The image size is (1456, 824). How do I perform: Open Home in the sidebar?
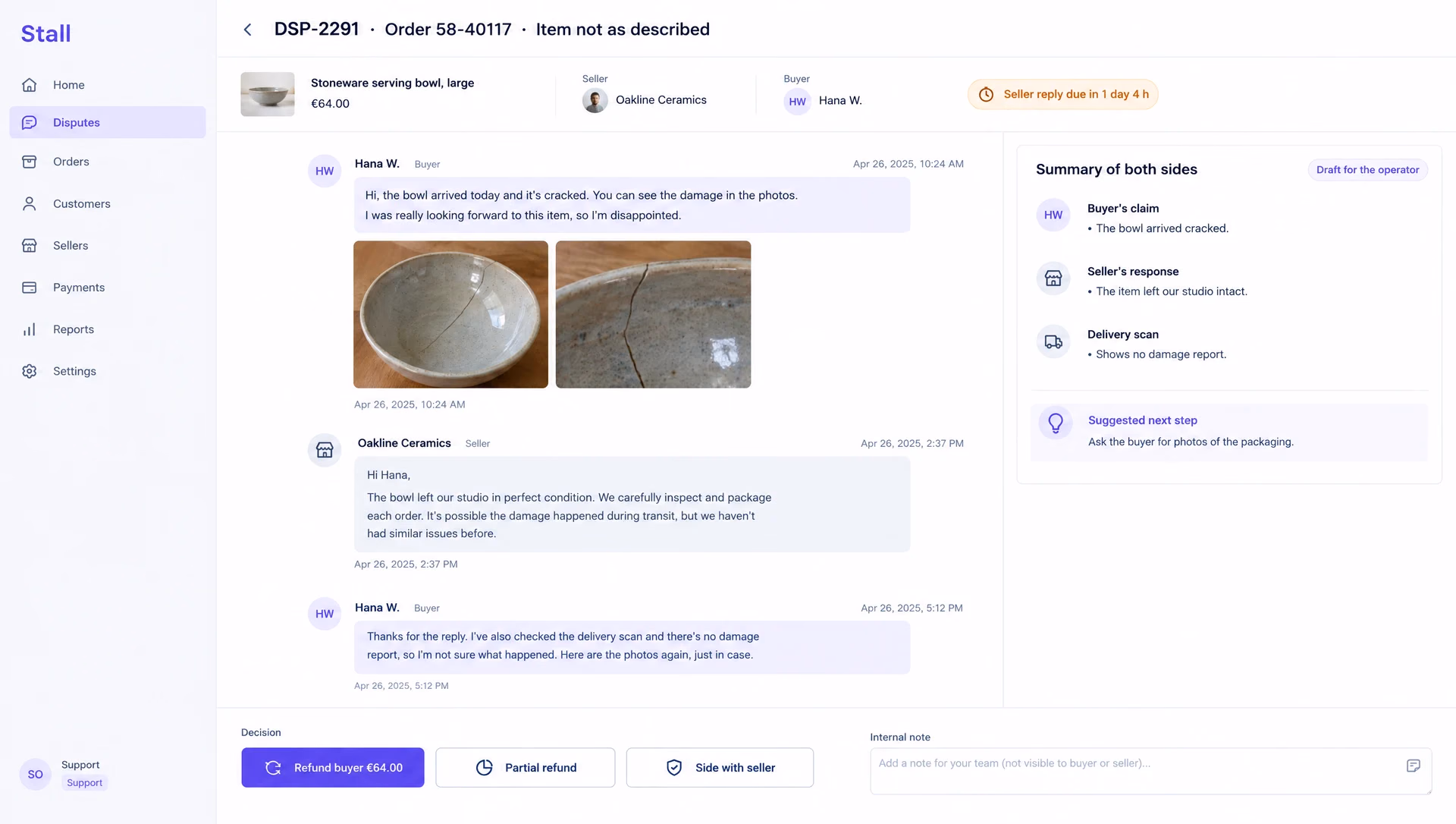coord(107,85)
